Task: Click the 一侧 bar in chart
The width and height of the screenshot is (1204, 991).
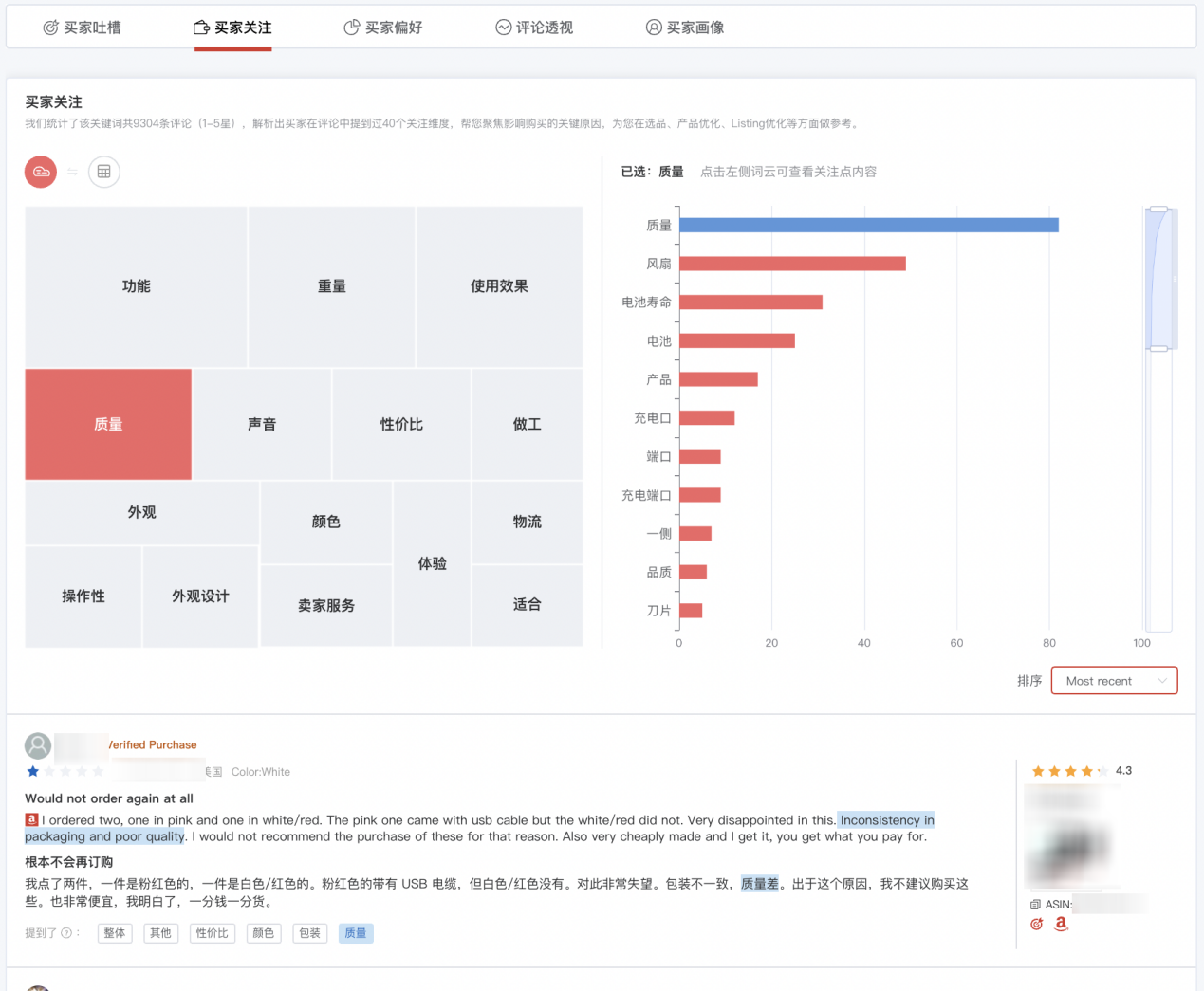Action: pos(695,534)
